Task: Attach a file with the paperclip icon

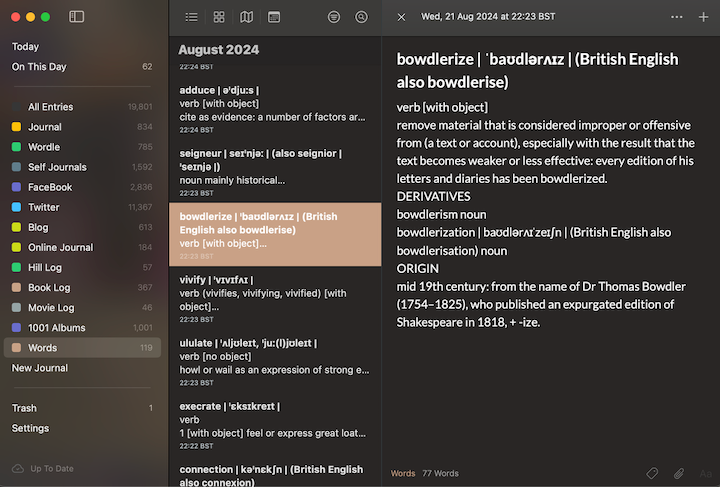Action: [678, 473]
